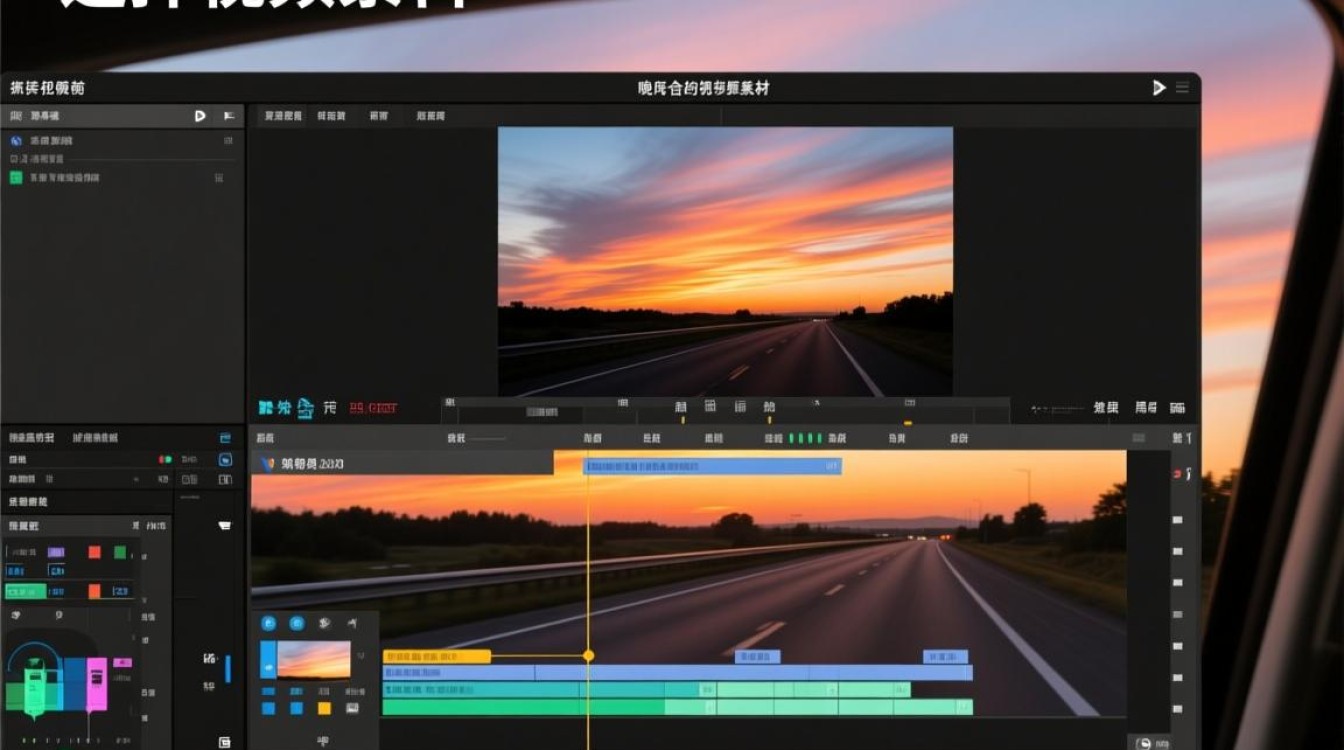This screenshot has width=1344, height=750.
Task: Click the yellow playhead dot on the timeline
Action: 588,656
